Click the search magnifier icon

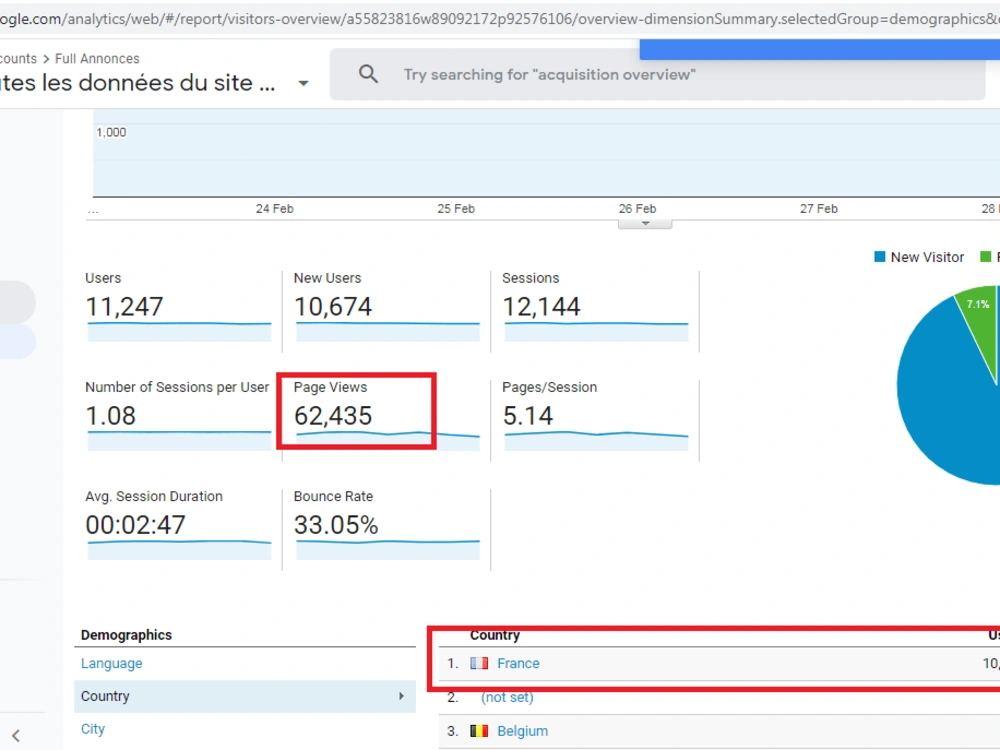(368, 74)
